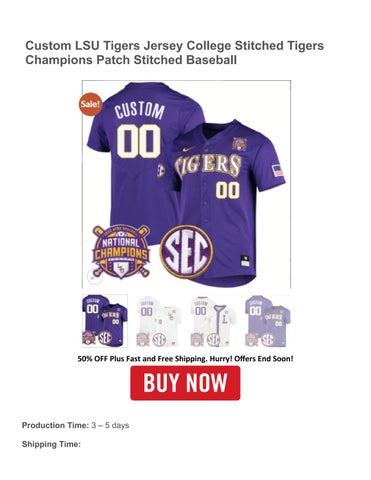Click the red BUY NOW button
The width and height of the screenshot is (371, 480).
(x=185, y=383)
